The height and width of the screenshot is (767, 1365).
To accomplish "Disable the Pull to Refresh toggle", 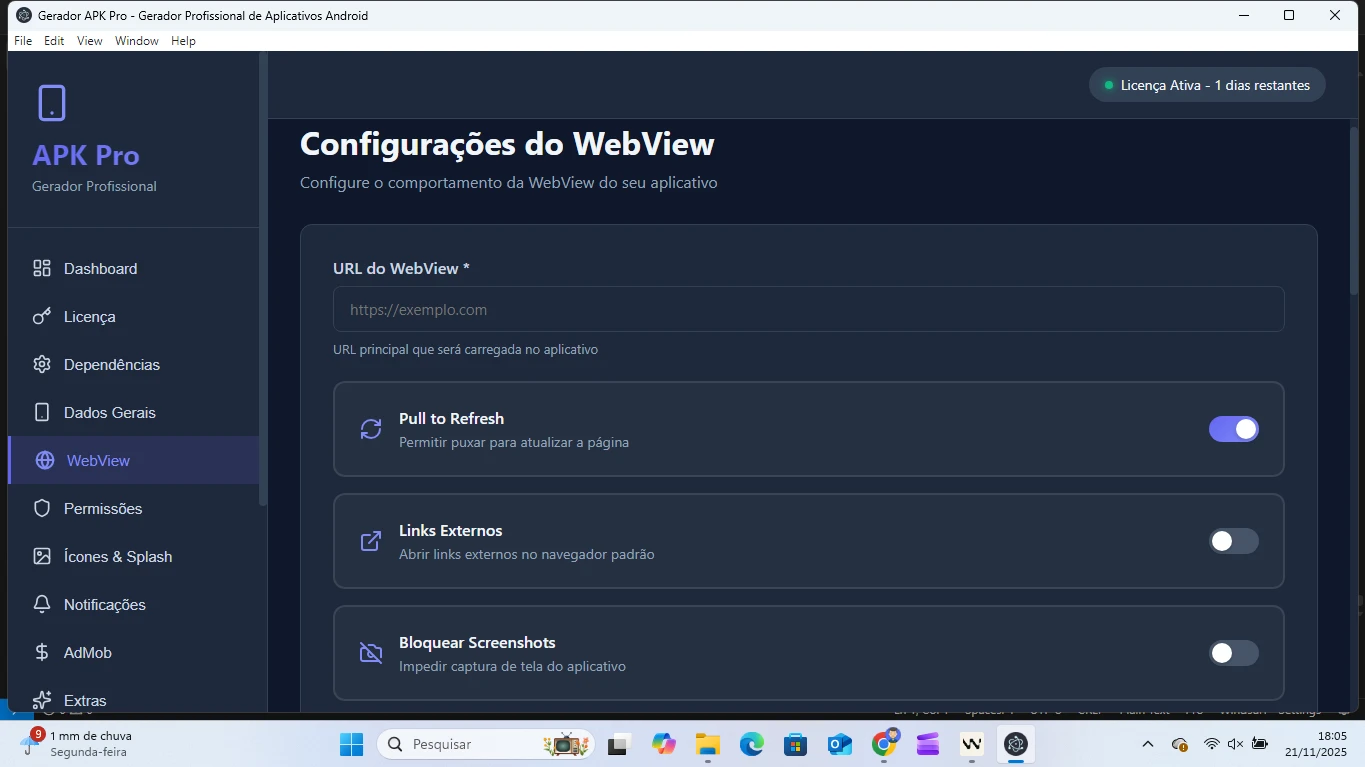I will point(1233,429).
